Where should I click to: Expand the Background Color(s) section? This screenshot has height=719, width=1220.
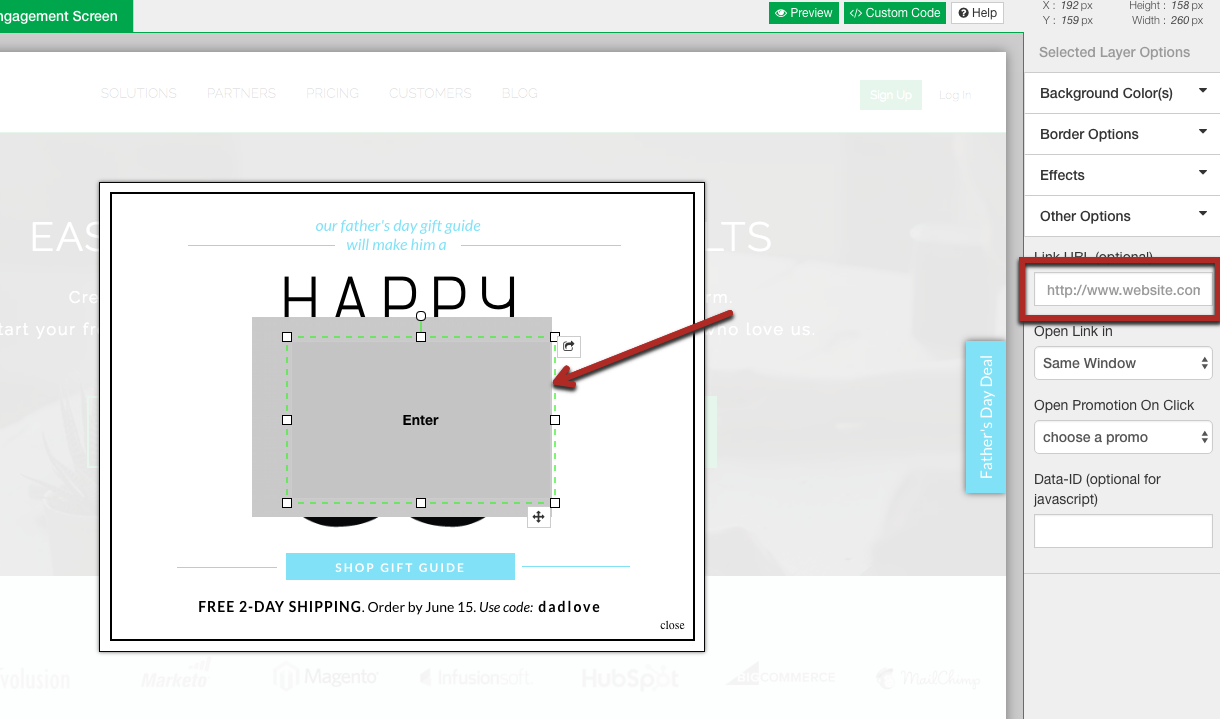click(1122, 93)
